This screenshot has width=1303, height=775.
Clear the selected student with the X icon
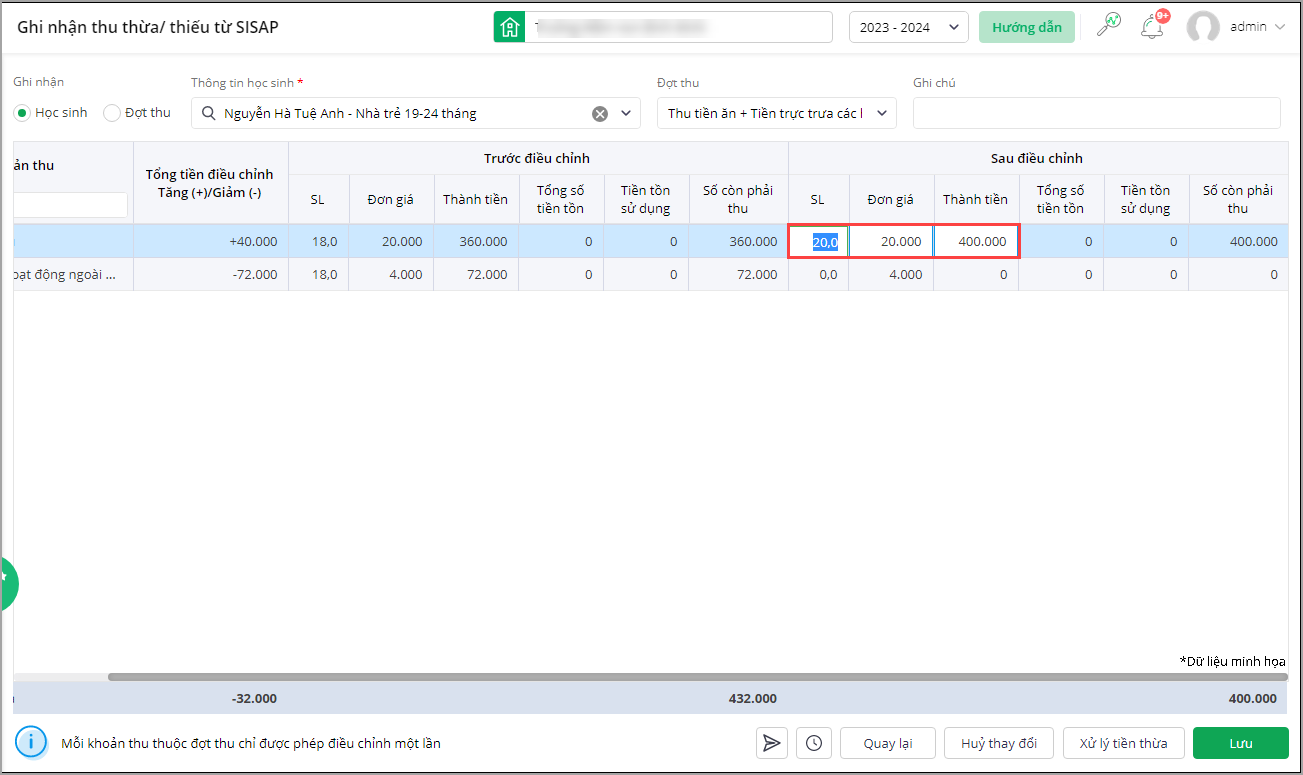600,113
